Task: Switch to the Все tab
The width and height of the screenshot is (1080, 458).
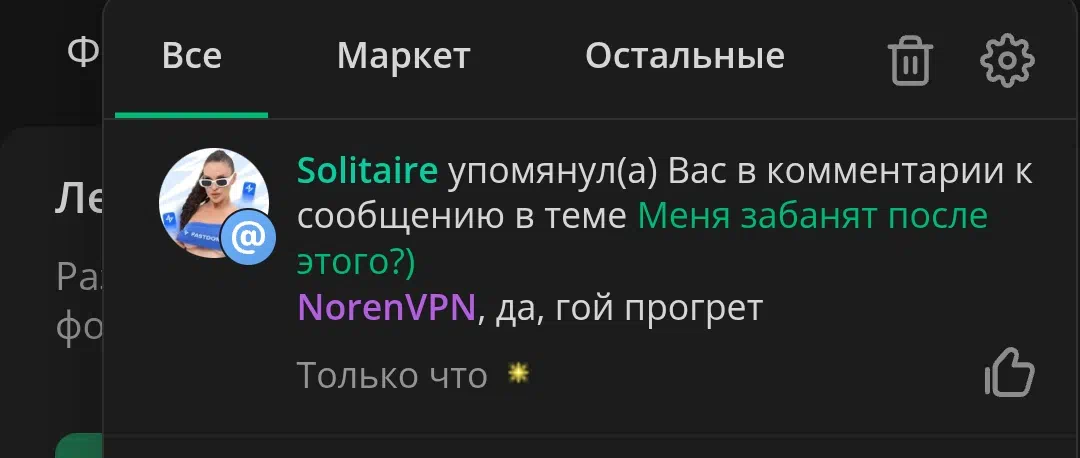Action: 191,56
